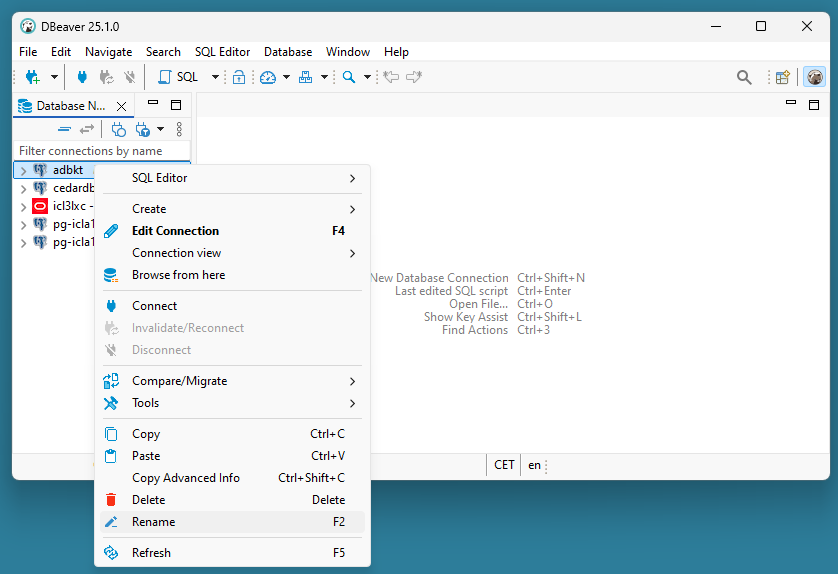This screenshot has width=838, height=574.
Task: Click the New Database Connection plug icon
Action: 33,77
